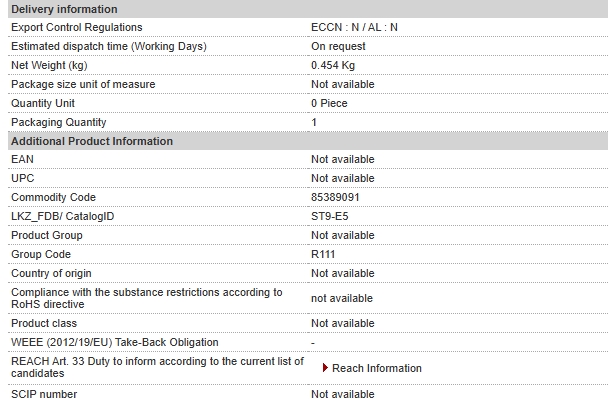Select Not available in Product class row

(343, 323)
